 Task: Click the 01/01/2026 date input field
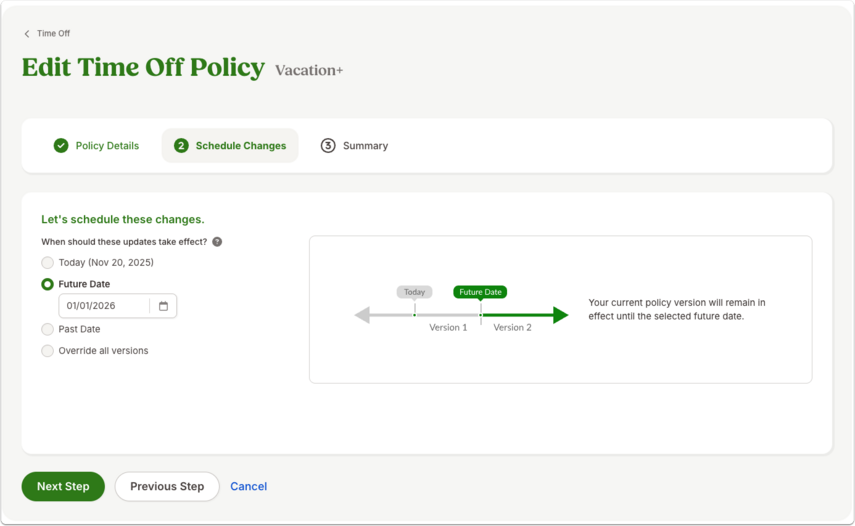[x=118, y=306]
